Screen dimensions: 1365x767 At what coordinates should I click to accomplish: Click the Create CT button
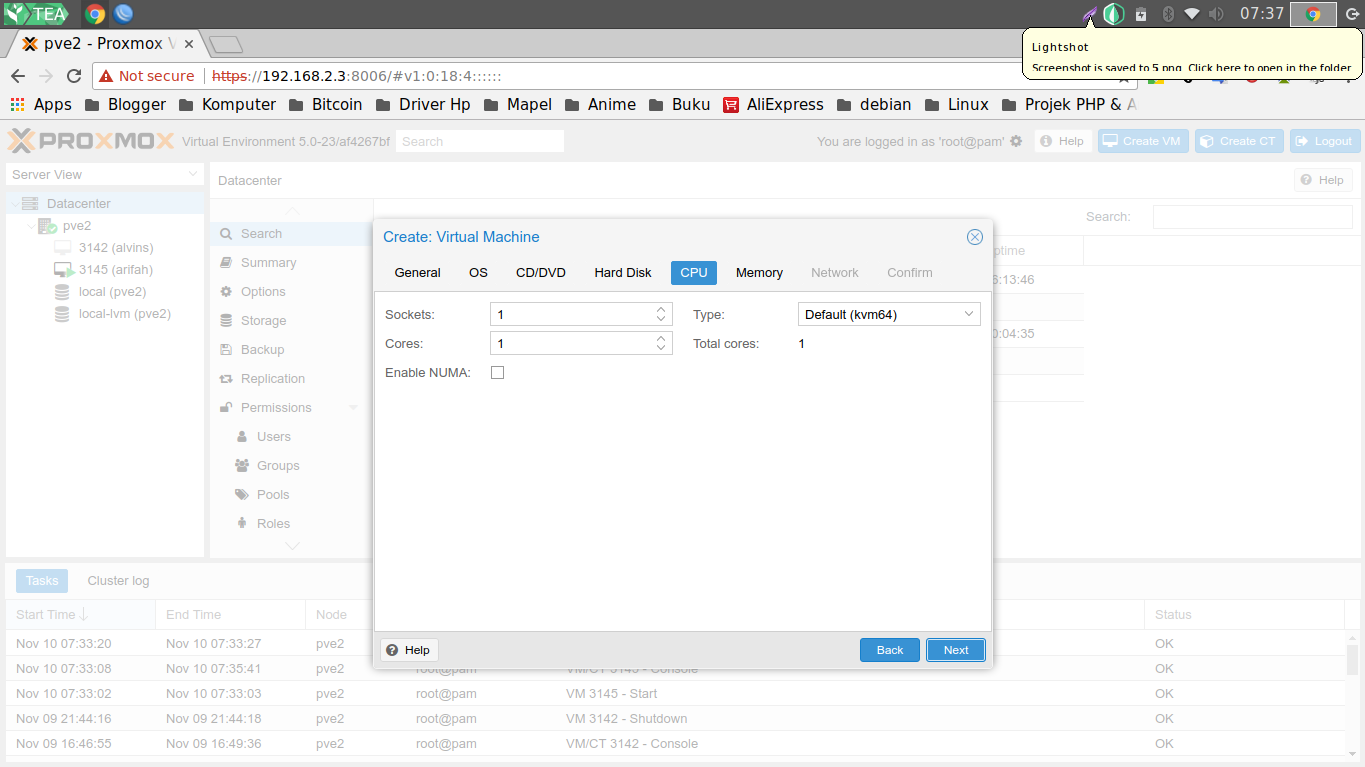point(1239,141)
